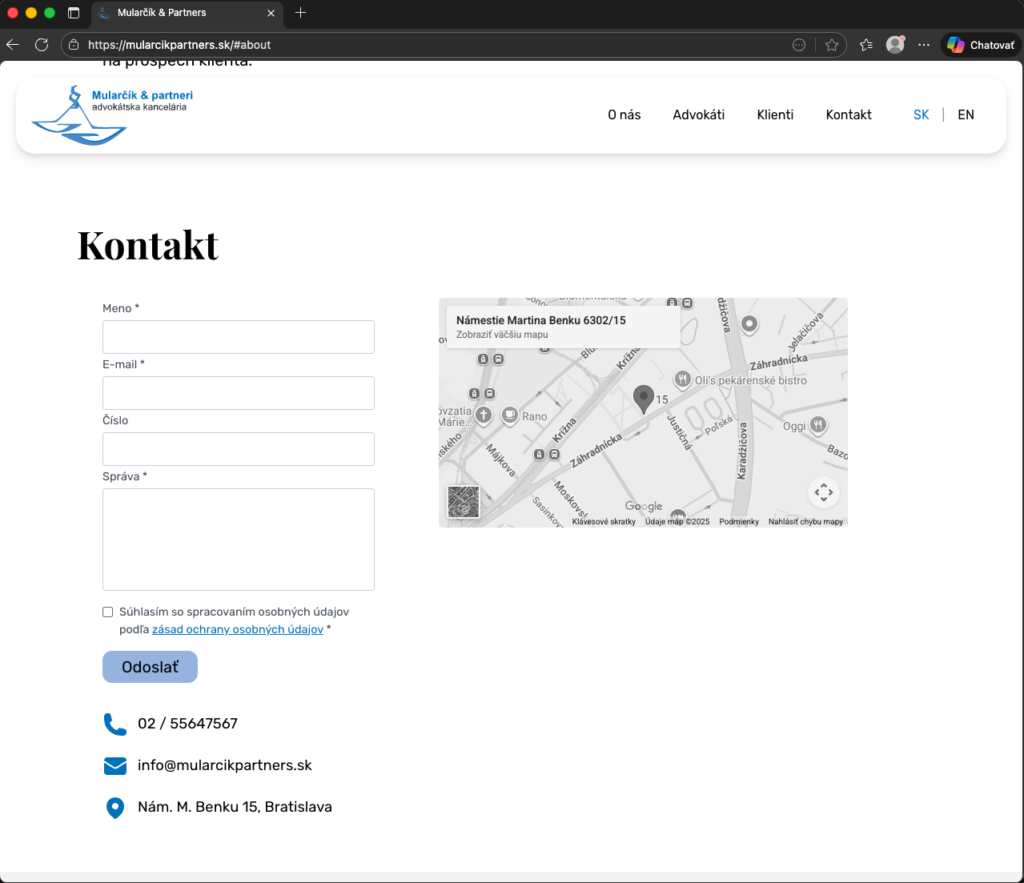Screen dimensions: 1024x883
Task: Click the Nám. M. Benku 15, Bratislava address
Action: [x=234, y=807]
